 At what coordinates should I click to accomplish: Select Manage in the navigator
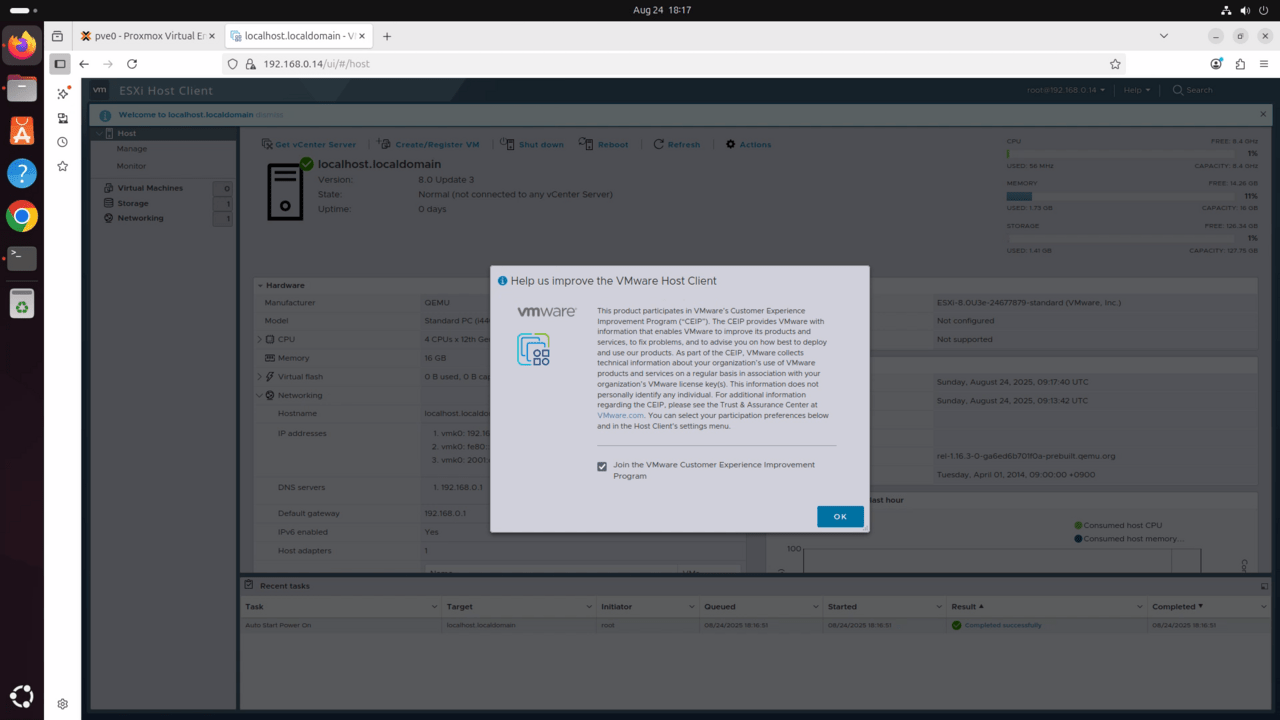point(131,149)
